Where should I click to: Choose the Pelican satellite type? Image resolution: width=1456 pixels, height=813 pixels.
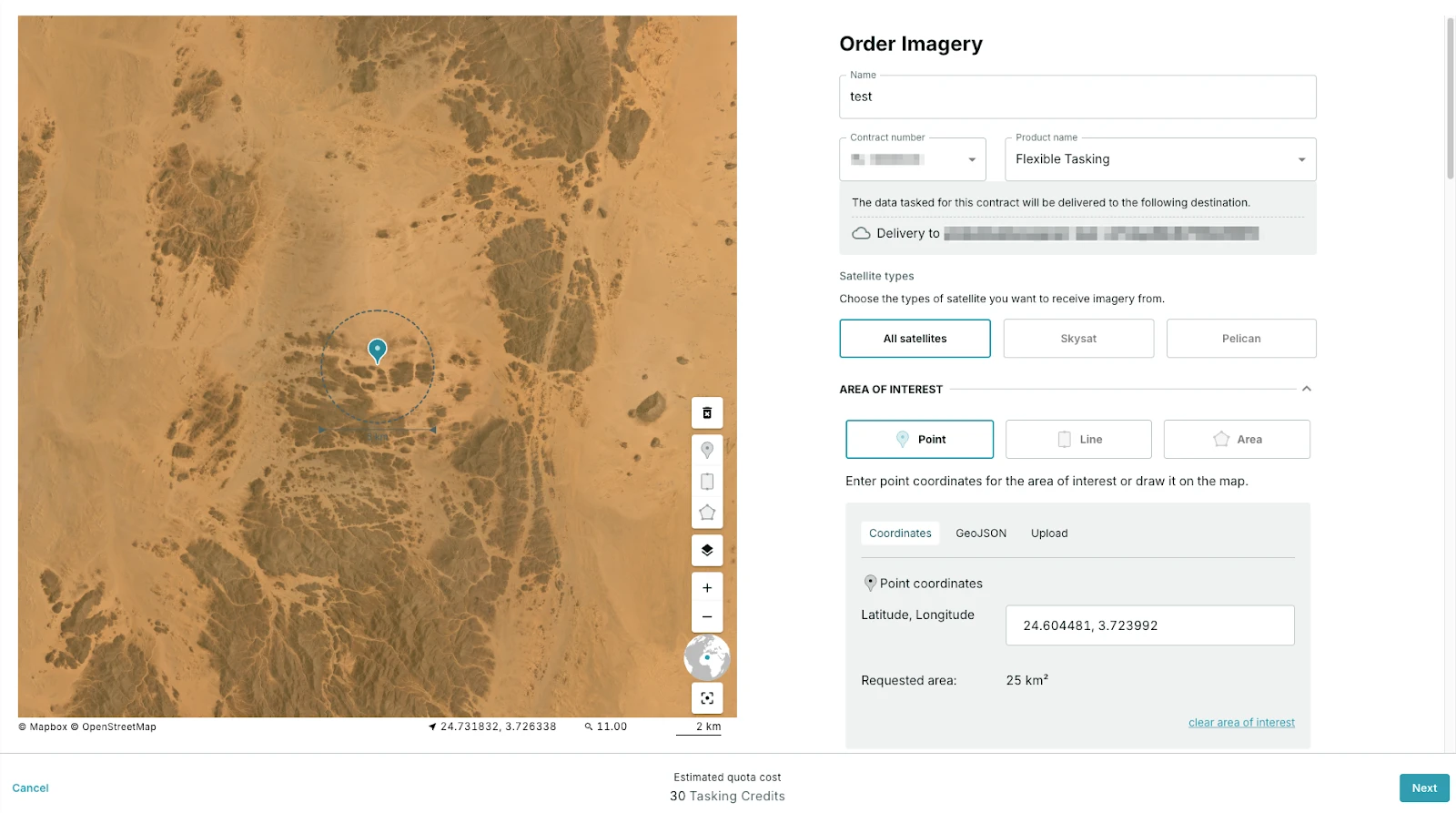pos(1241,339)
